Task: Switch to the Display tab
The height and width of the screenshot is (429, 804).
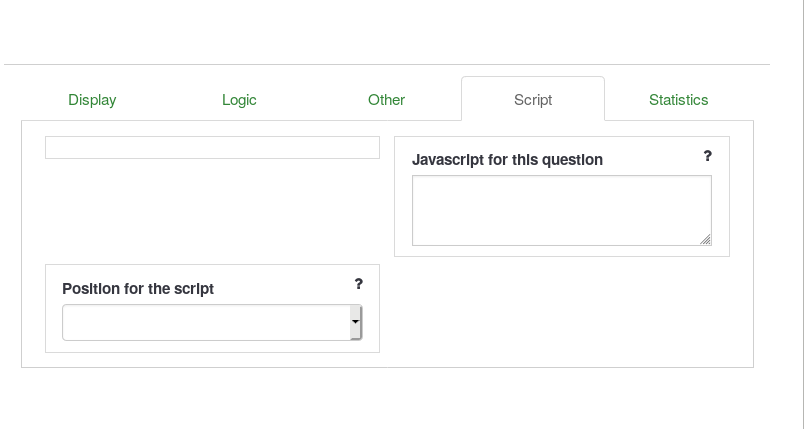Action: [92, 100]
